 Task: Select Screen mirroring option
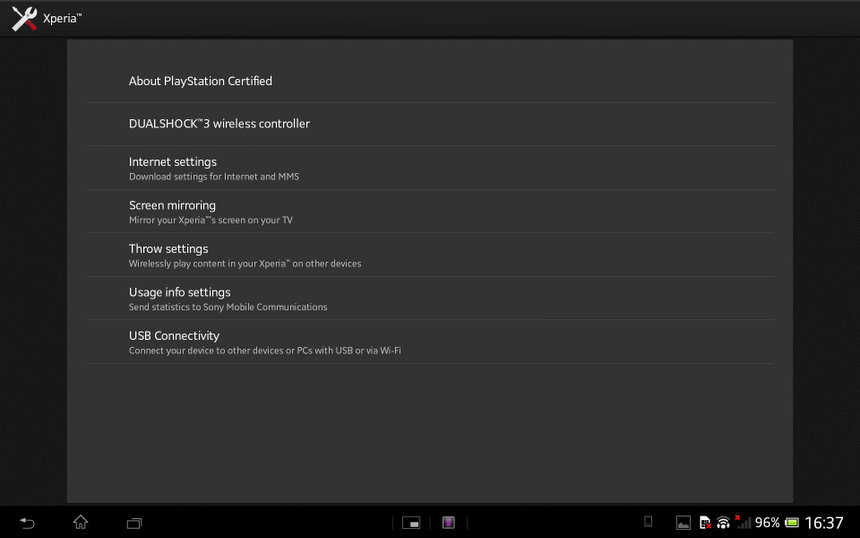coord(172,211)
